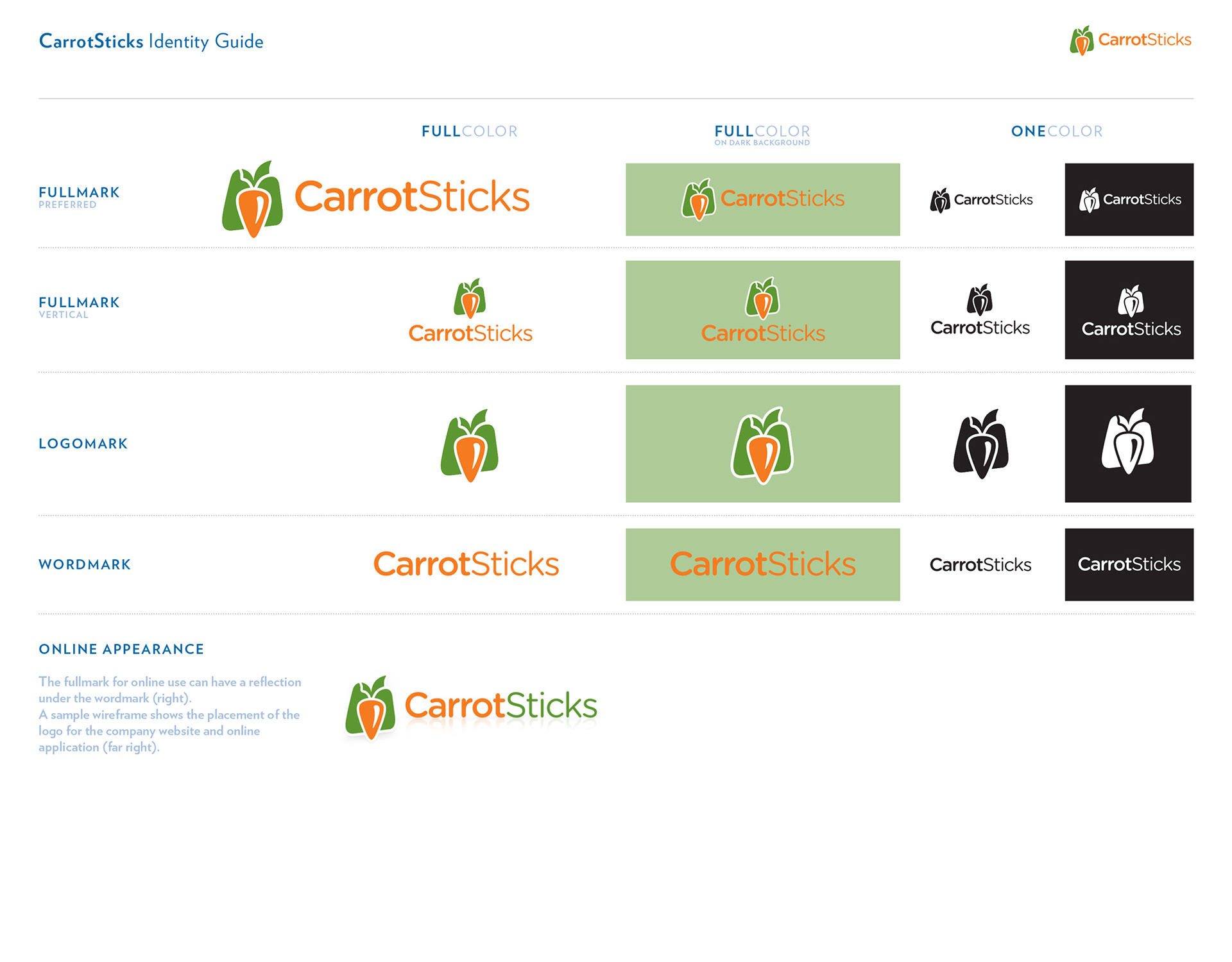Select the black vertical fullmark on white

pos(980,310)
